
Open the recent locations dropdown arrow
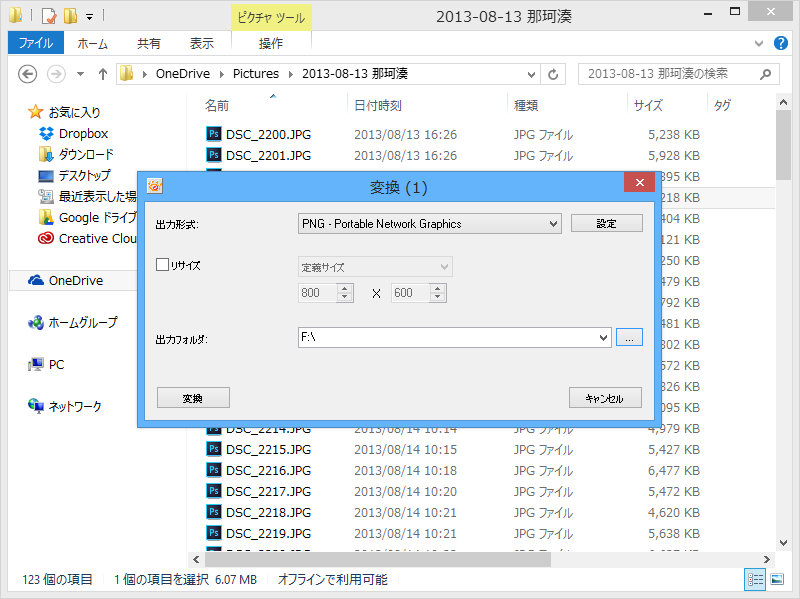(80, 74)
